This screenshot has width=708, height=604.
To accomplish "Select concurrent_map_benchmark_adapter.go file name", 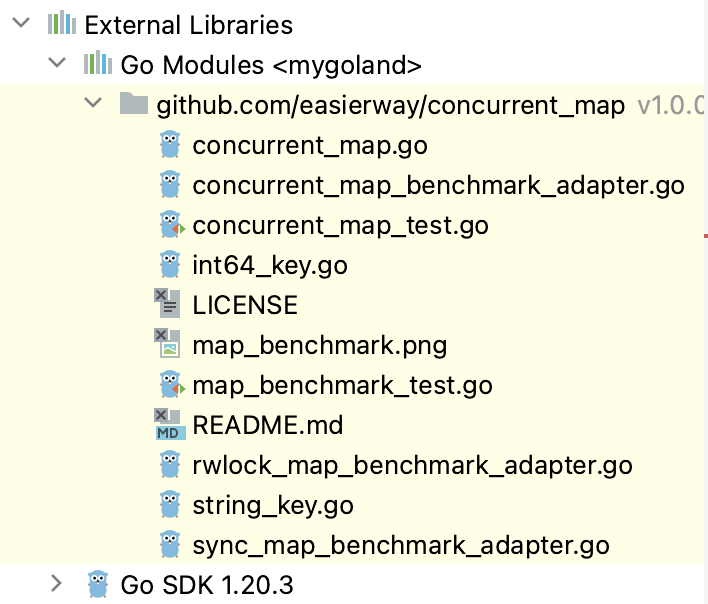I will click(438, 186).
